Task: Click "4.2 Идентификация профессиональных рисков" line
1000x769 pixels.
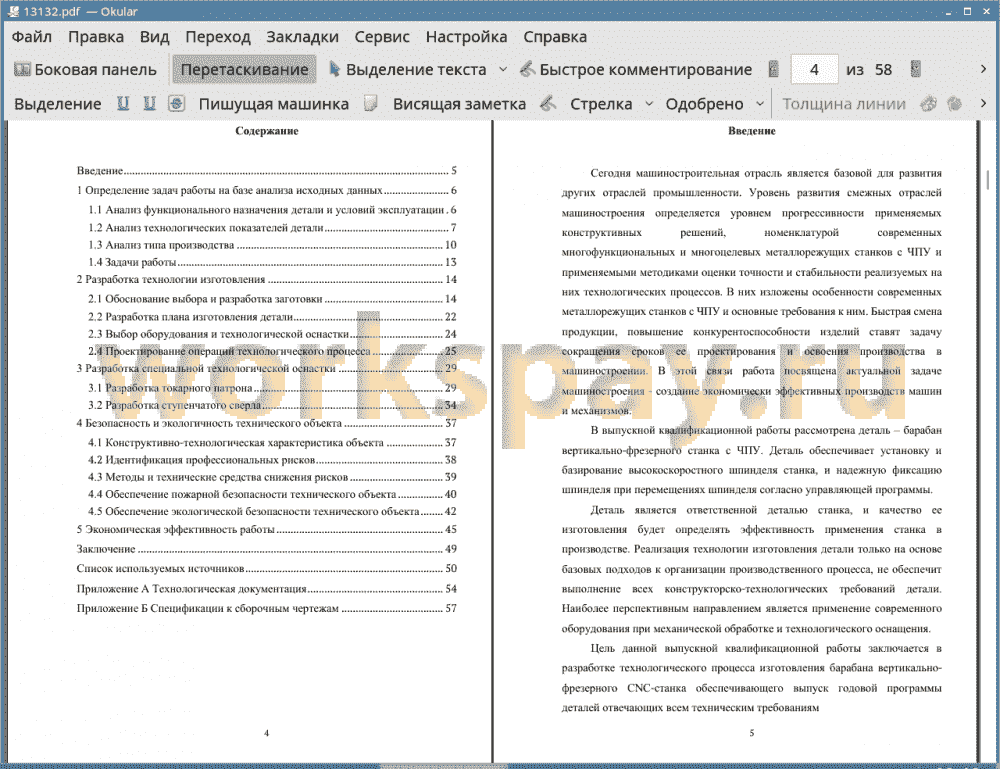Action: click(x=272, y=460)
